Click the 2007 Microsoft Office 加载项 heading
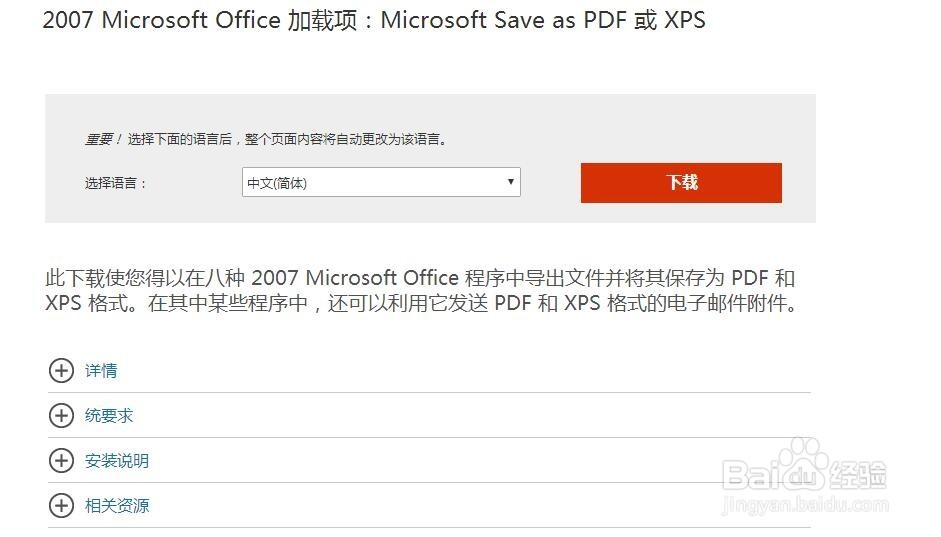Viewport: 941px width, 537px height. pos(200,20)
